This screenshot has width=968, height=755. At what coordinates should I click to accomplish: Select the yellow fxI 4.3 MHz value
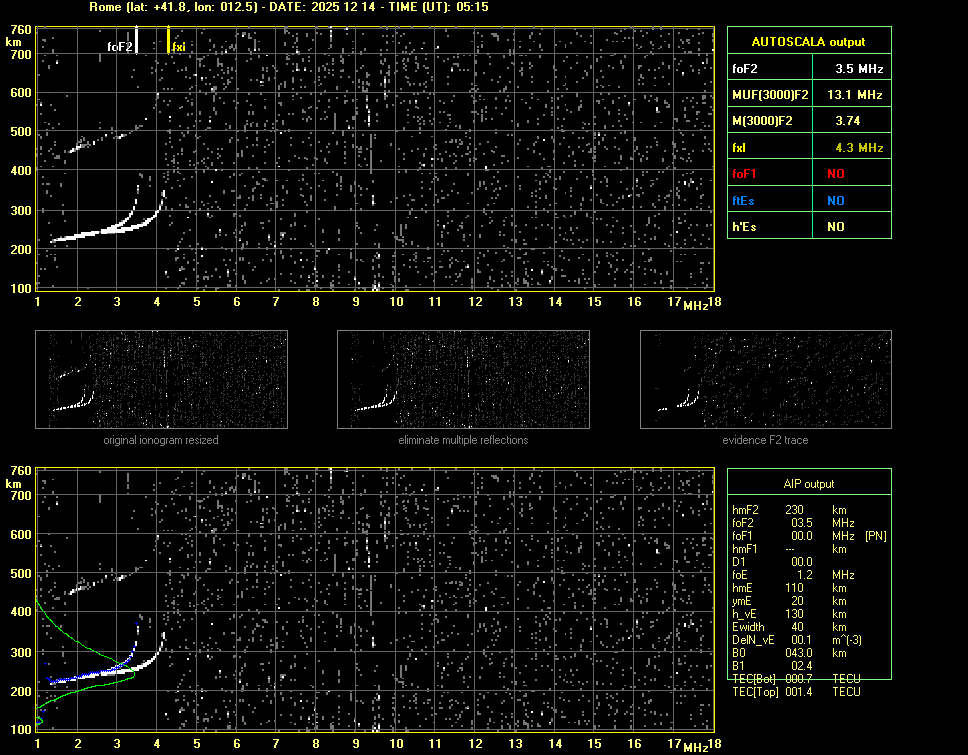tap(859, 148)
